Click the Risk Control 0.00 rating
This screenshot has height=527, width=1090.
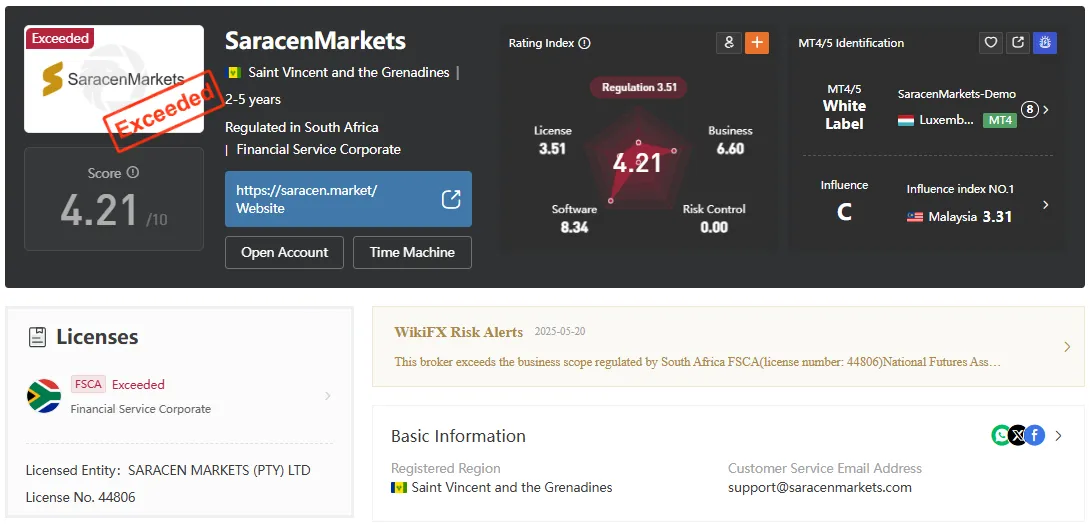click(x=714, y=218)
